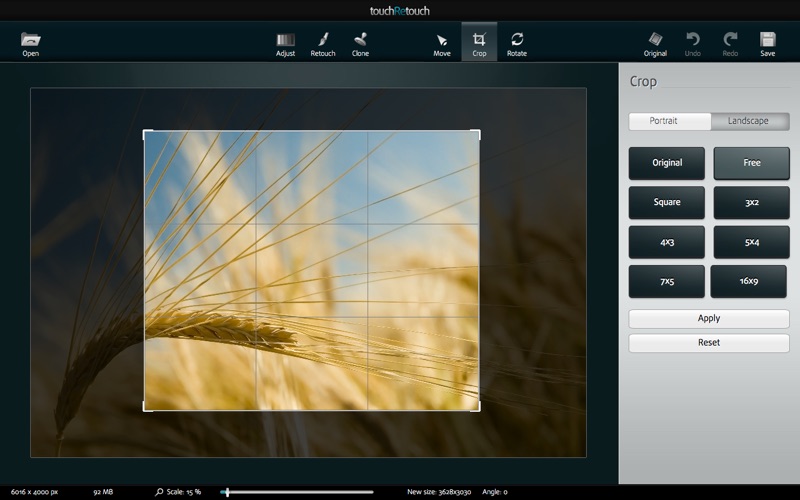Reset the crop selection

pyautogui.click(x=708, y=343)
